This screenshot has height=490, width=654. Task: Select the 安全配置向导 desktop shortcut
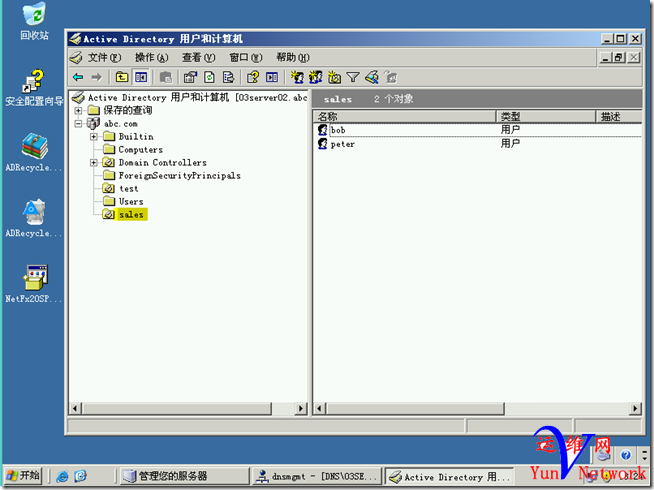pos(34,88)
